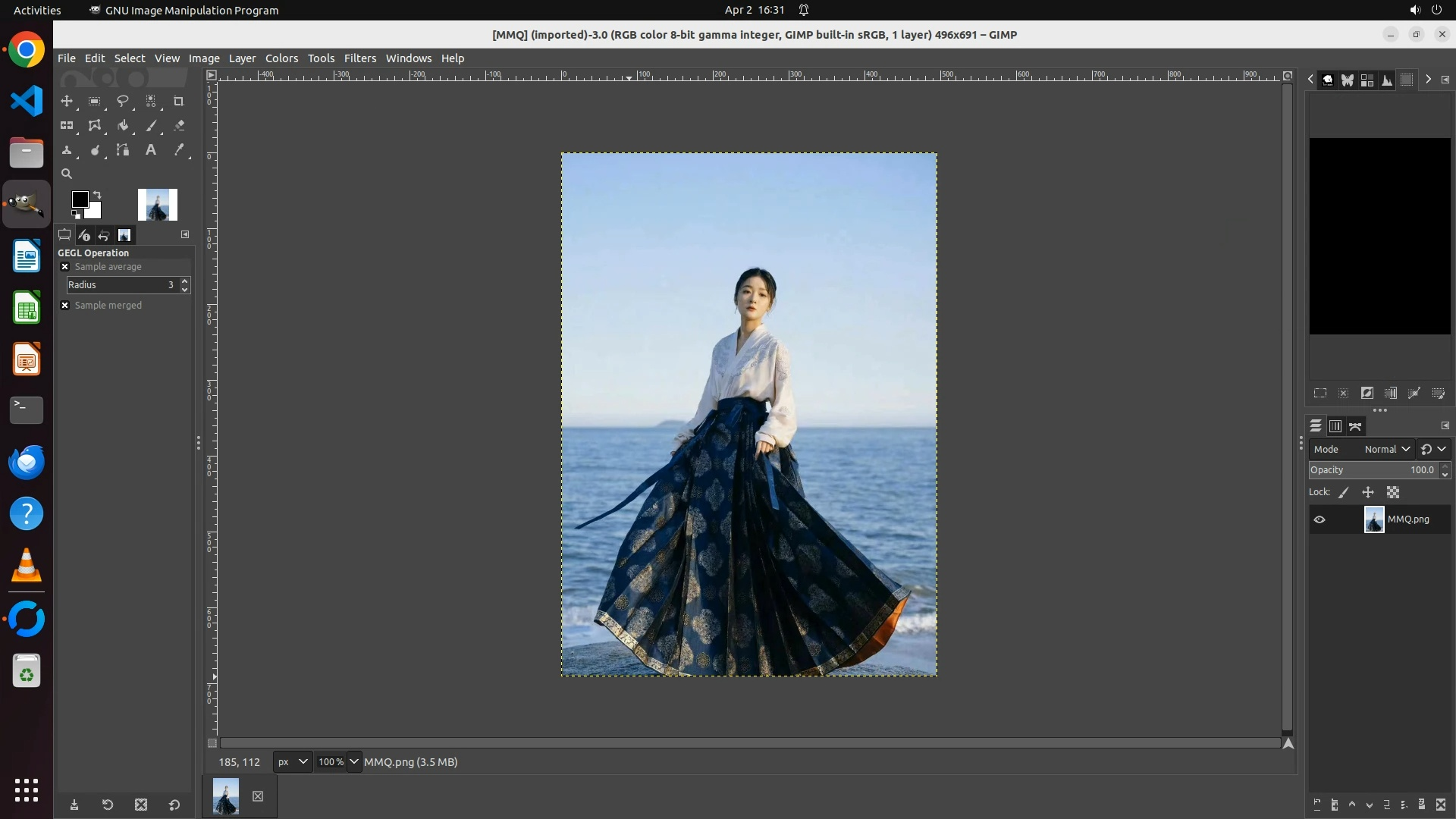Click the black foreground color swatch
The width and height of the screenshot is (1456, 819).
[x=79, y=199]
